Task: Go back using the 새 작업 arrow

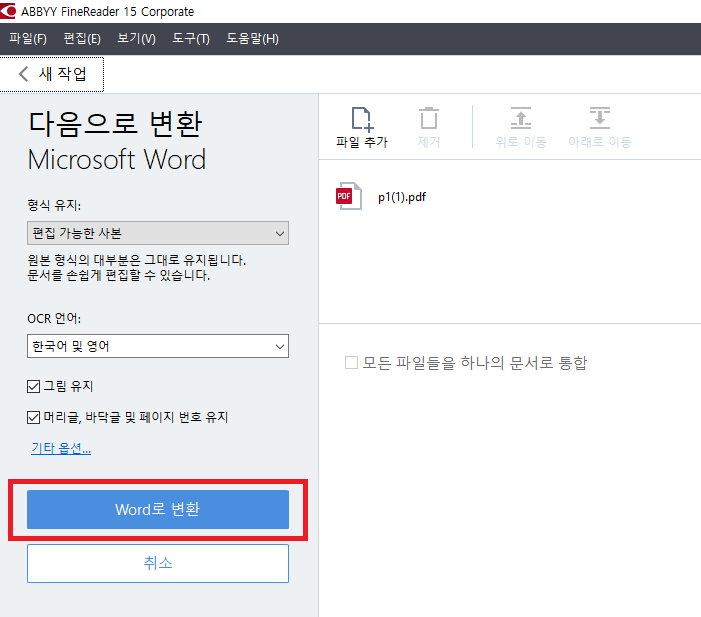Action: tap(24, 74)
